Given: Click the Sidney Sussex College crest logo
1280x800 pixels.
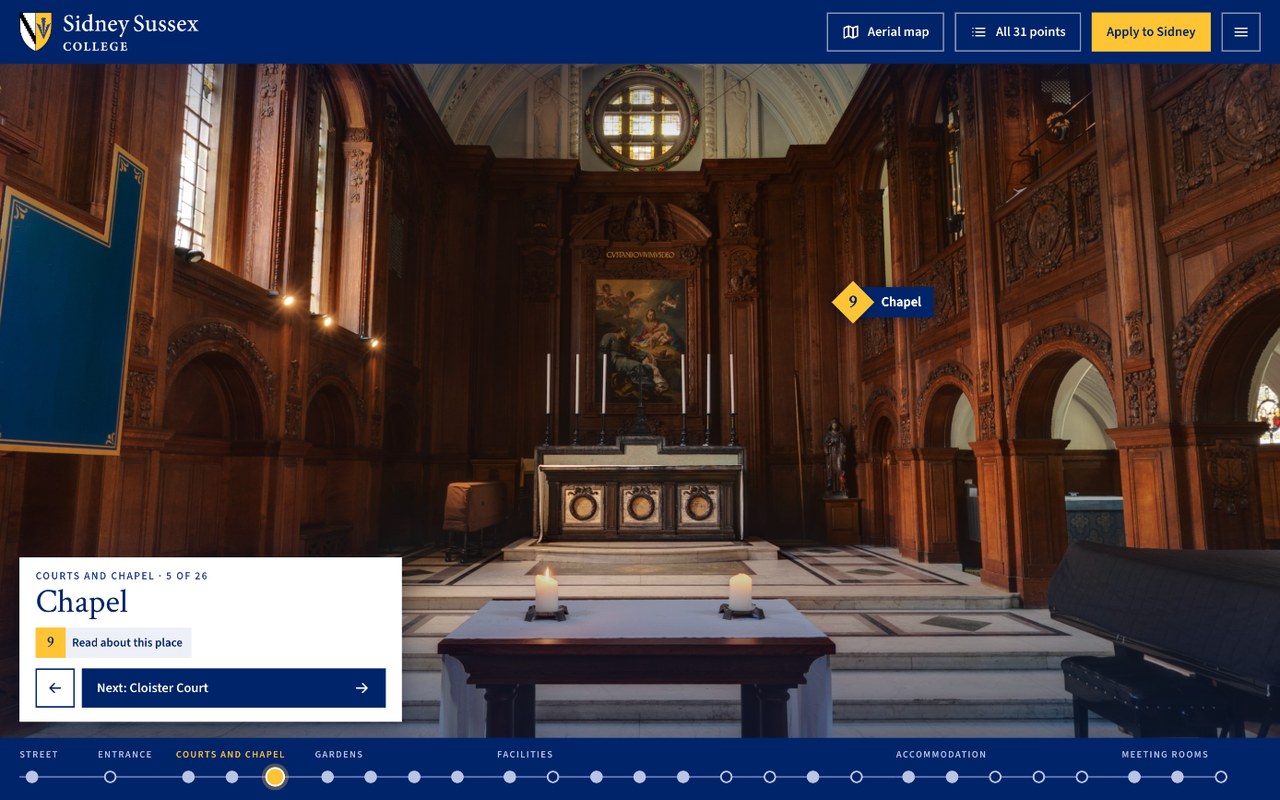Looking at the screenshot, I should point(36,32).
